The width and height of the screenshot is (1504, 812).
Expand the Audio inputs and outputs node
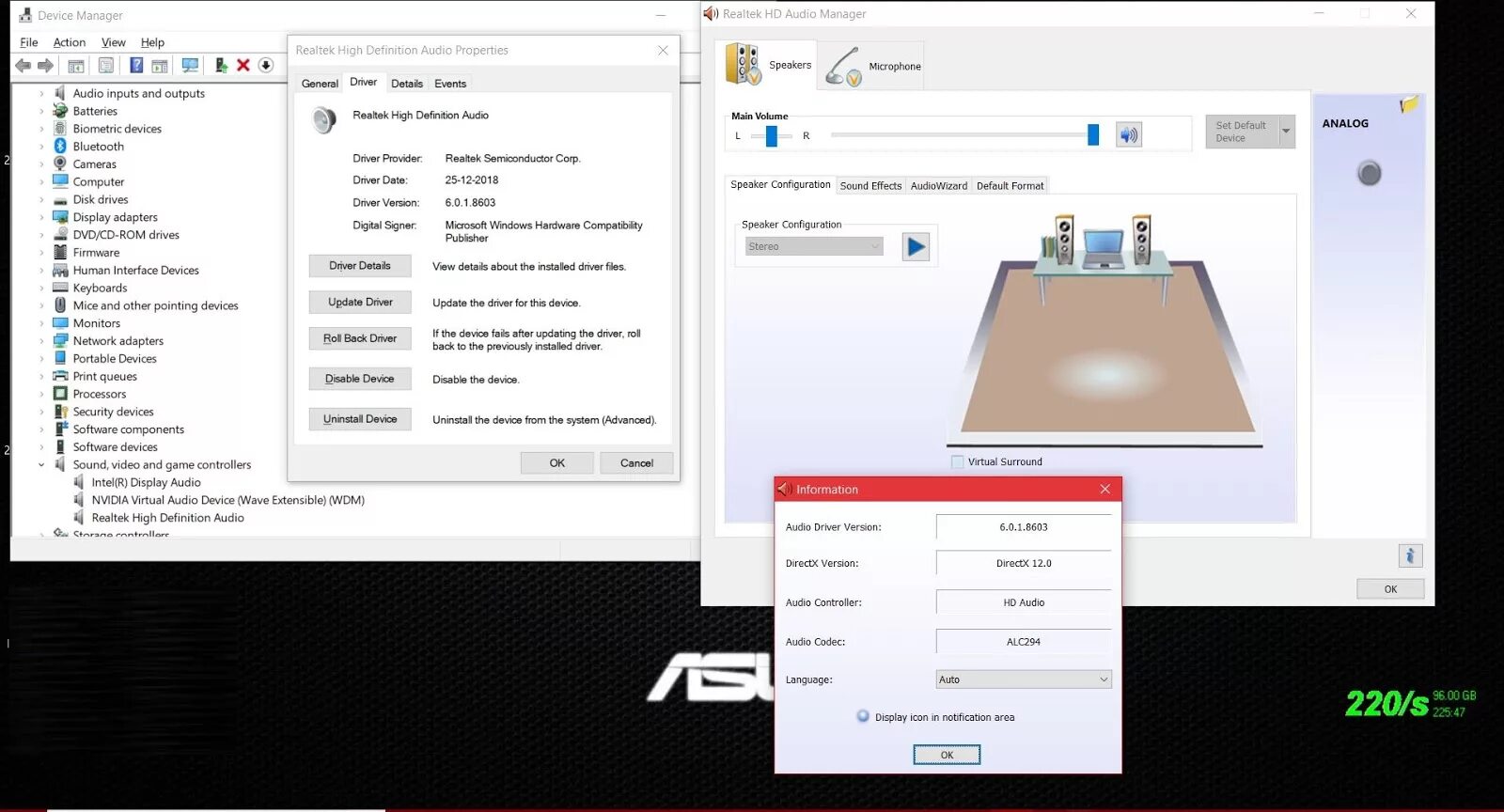point(41,94)
